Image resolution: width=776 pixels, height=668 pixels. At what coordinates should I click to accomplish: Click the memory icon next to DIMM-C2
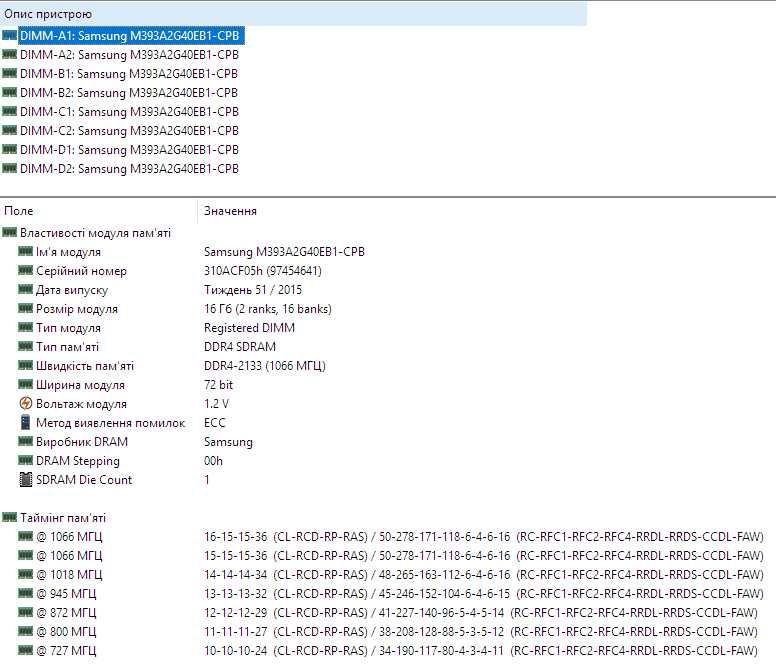(9, 130)
